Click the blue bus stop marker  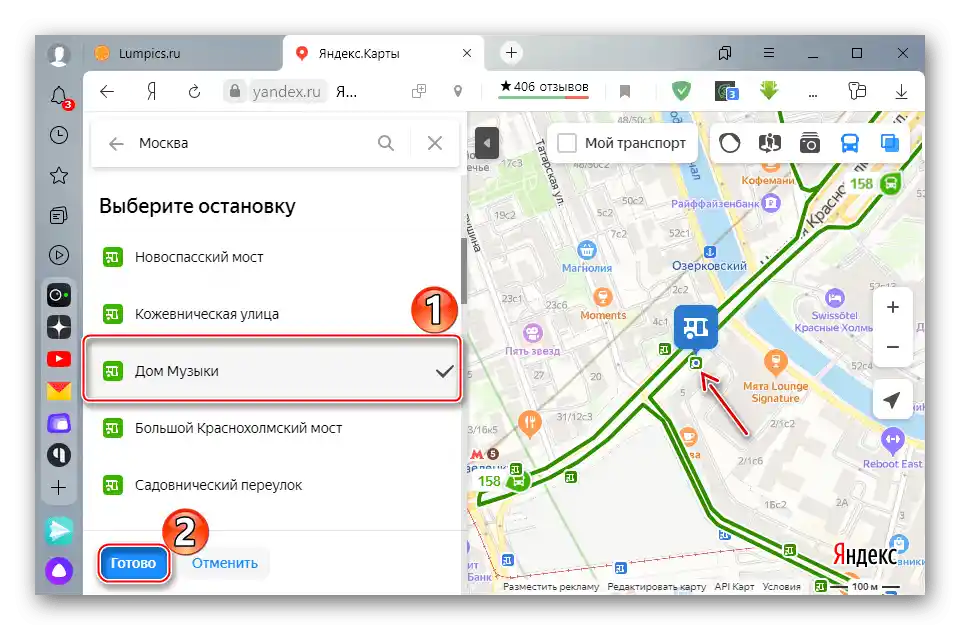pos(696,327)
